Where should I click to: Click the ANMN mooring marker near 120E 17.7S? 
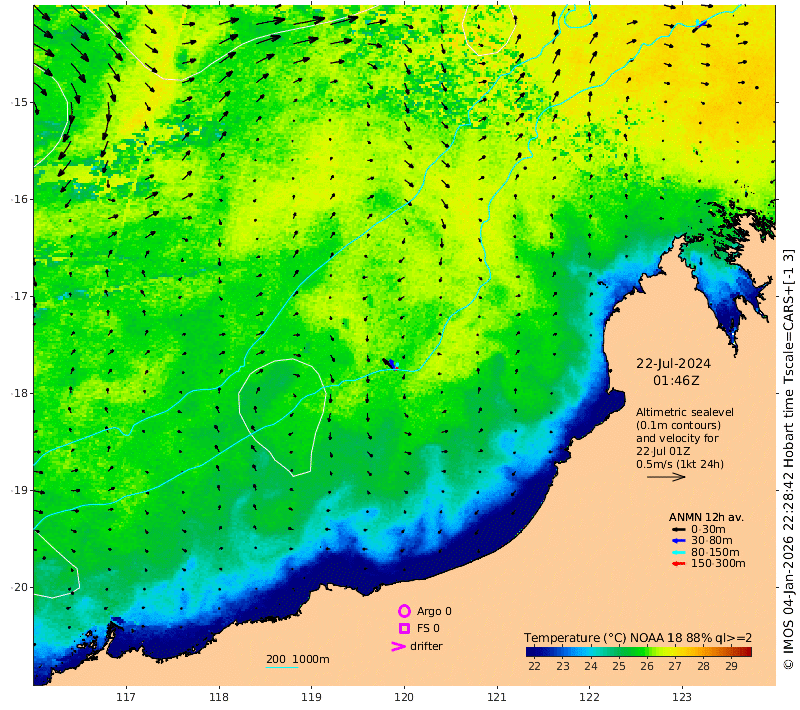pyautogui.click(x=391, y=364)
